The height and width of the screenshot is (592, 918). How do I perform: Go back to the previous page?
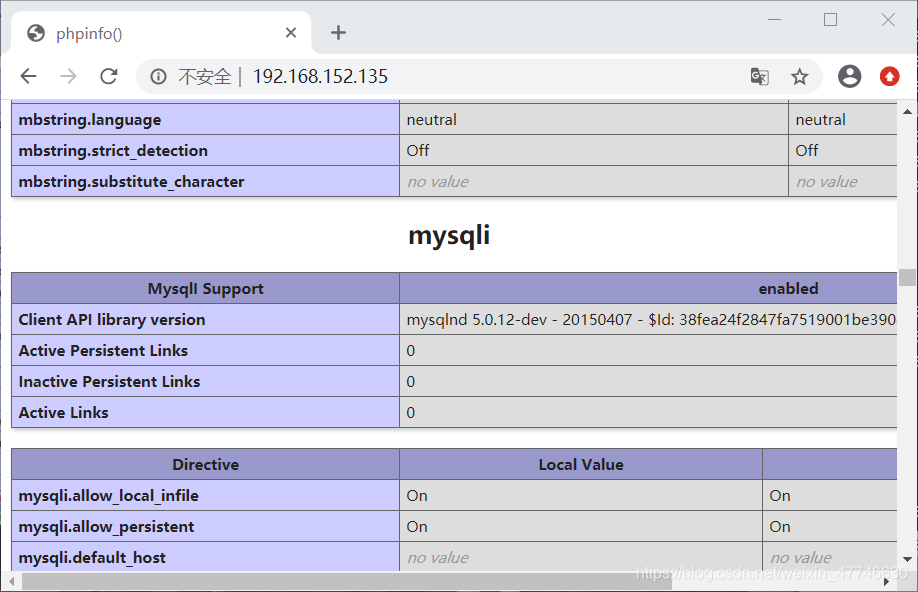[x=28, y=76]
